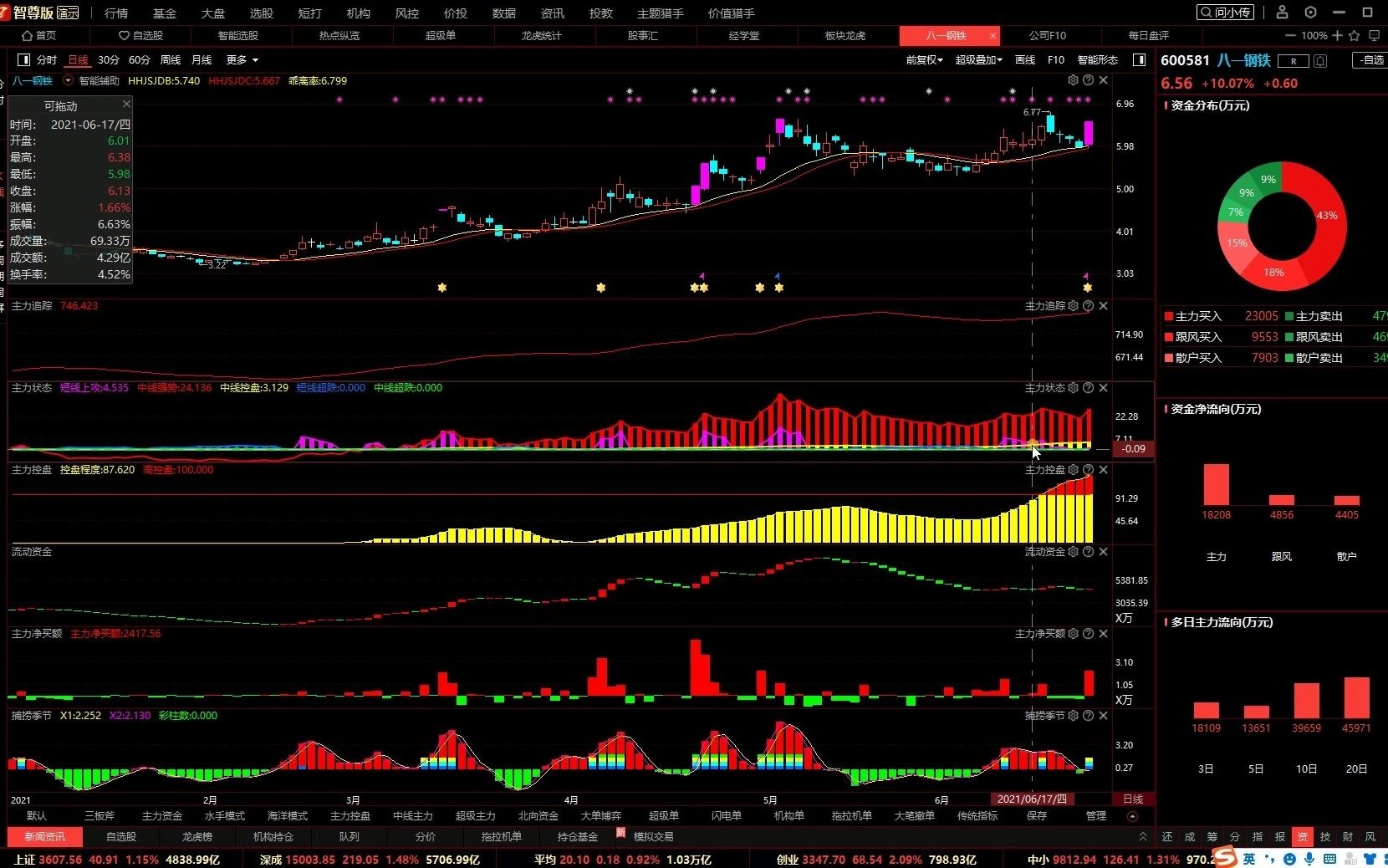Open 新闻资讯 bottom tab

(x=45, y=836)
